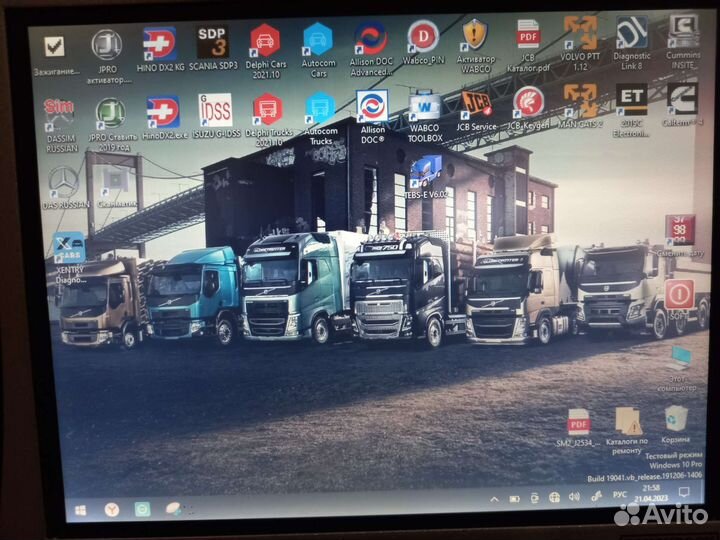Click the Windows Start button

point(80,510)
